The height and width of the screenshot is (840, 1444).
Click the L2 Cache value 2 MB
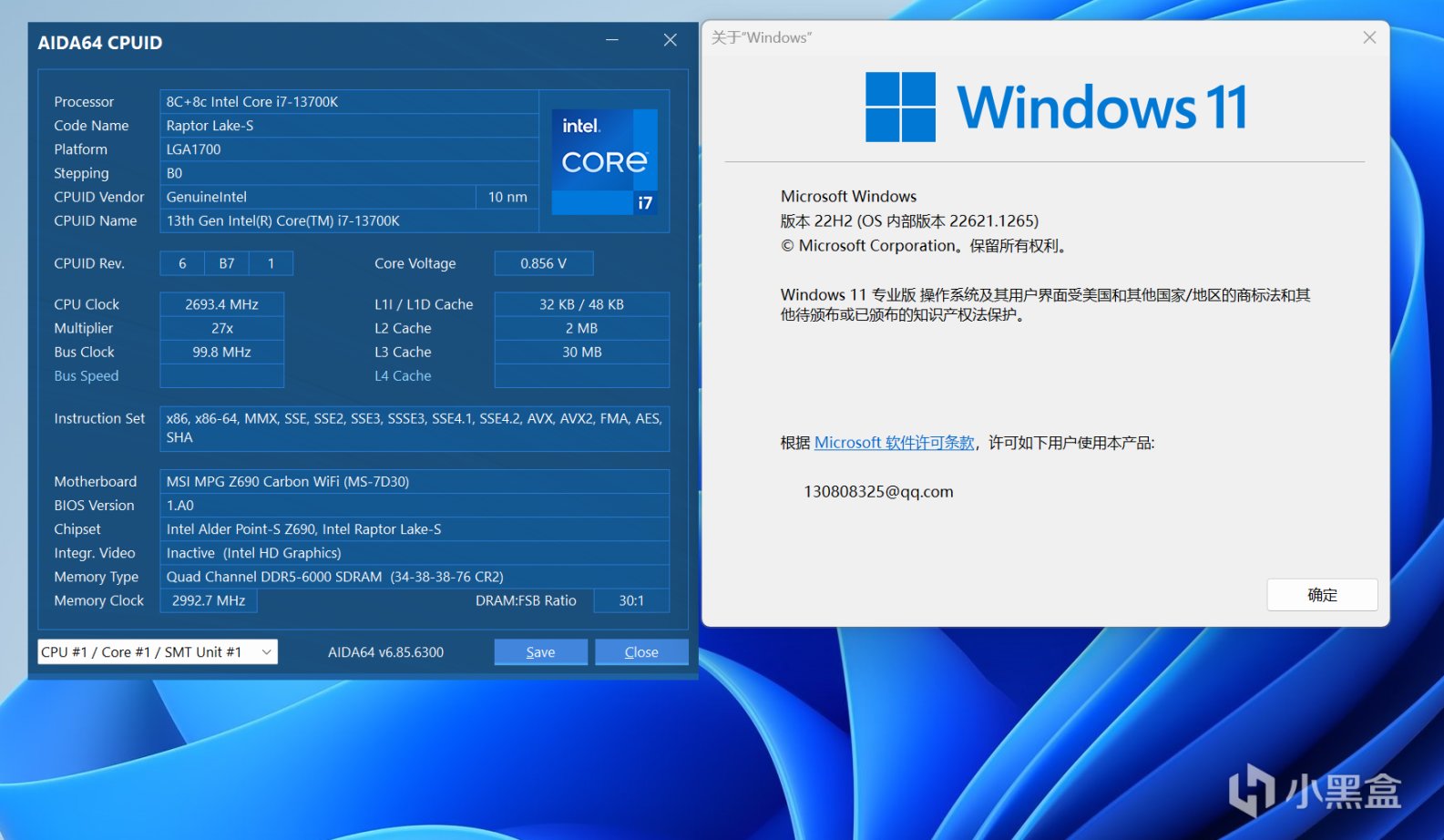pos(582,328)
